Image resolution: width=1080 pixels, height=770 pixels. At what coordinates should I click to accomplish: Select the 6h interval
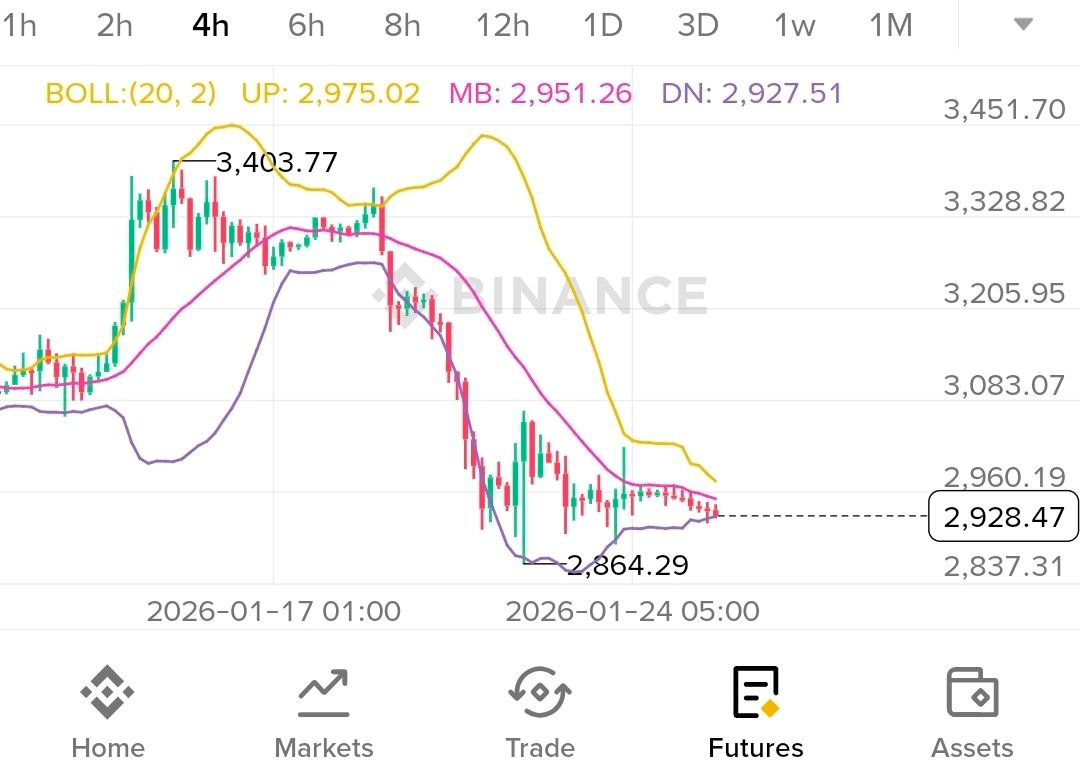click(x=307, y=25)
